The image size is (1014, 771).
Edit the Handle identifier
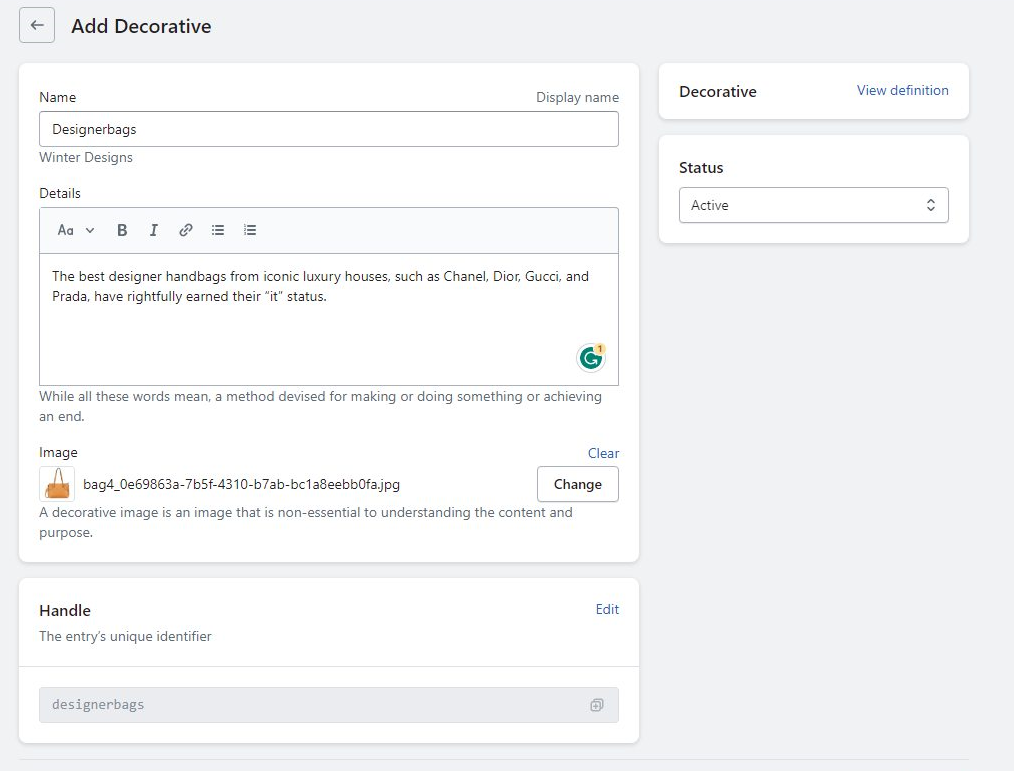[607, 609]
